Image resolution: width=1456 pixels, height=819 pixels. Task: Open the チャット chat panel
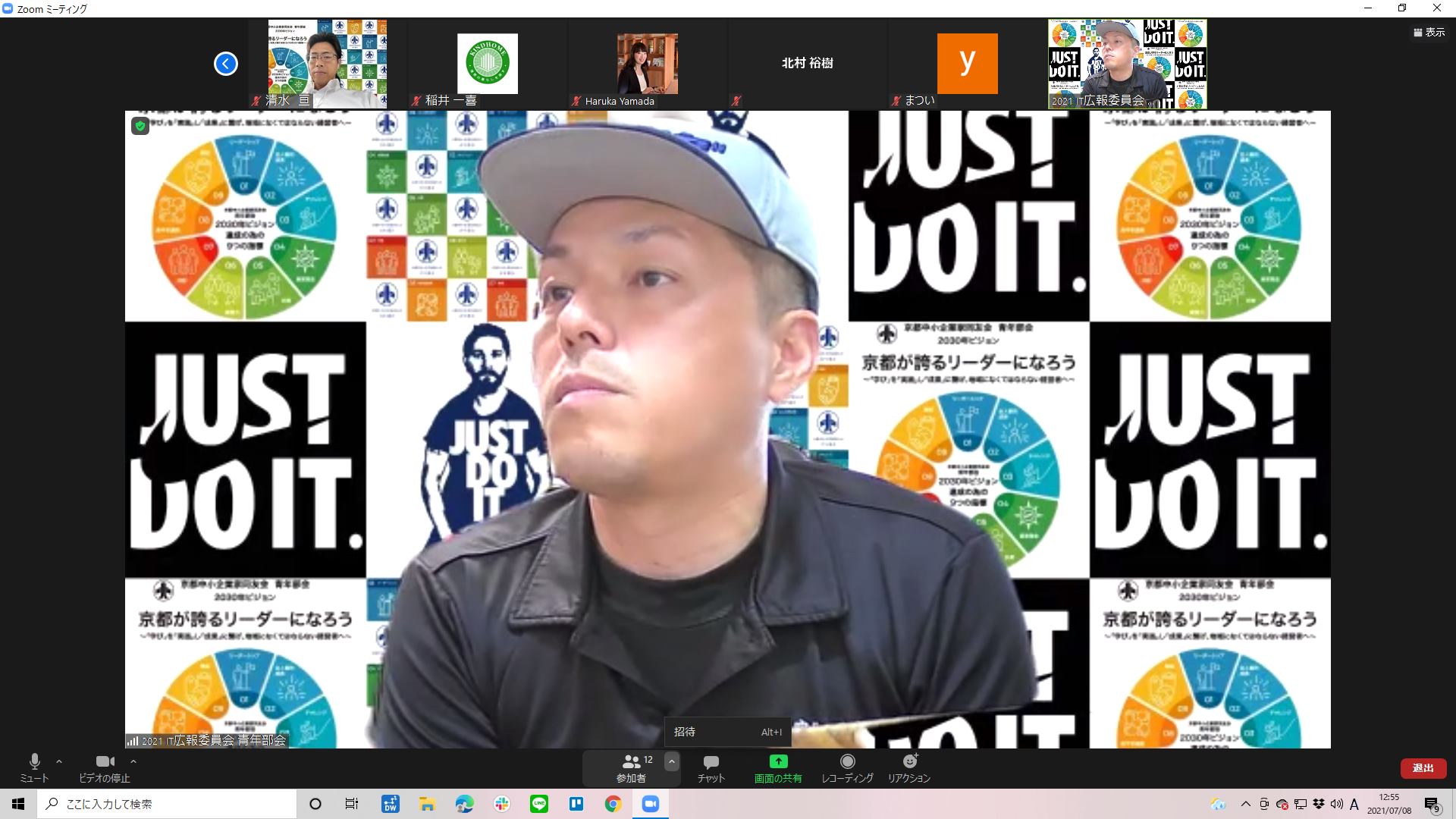tap(711, 767)
